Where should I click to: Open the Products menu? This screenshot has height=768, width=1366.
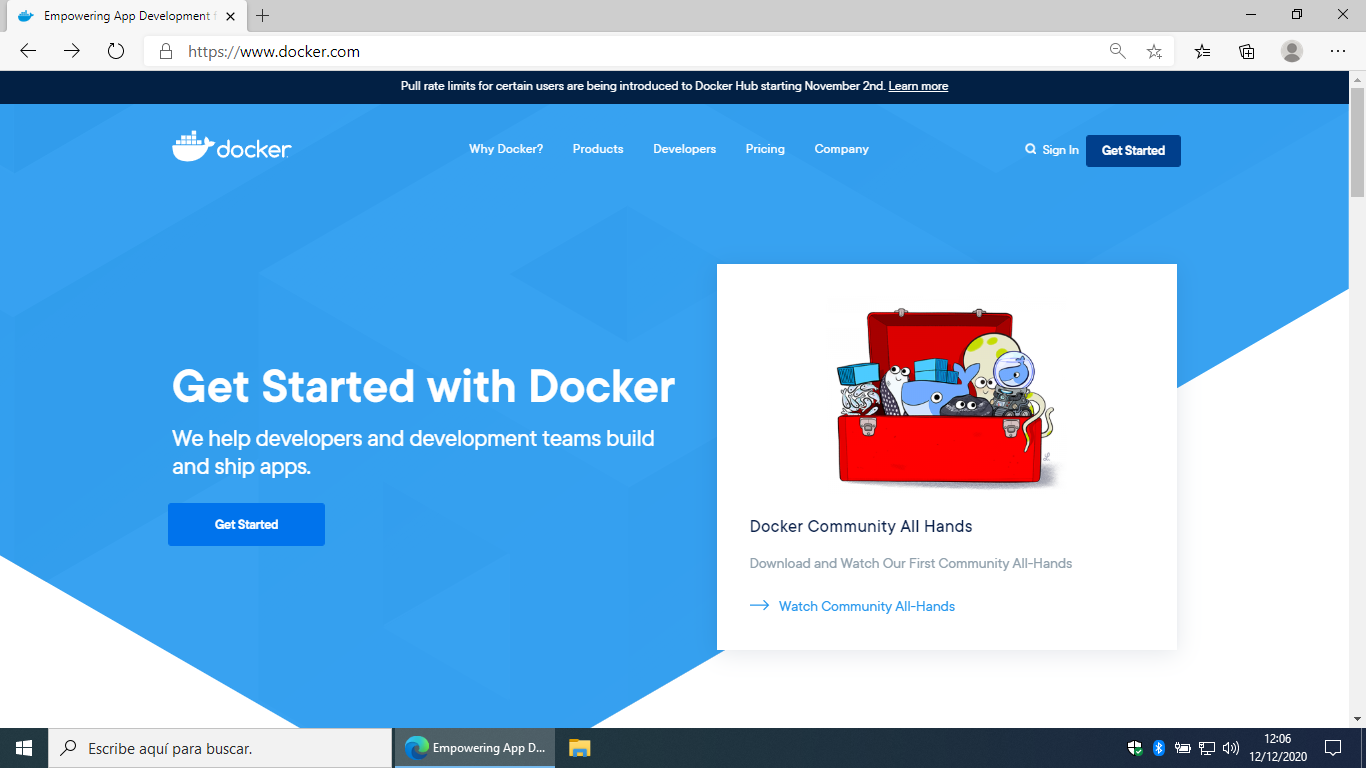click(x=598, y=149)
